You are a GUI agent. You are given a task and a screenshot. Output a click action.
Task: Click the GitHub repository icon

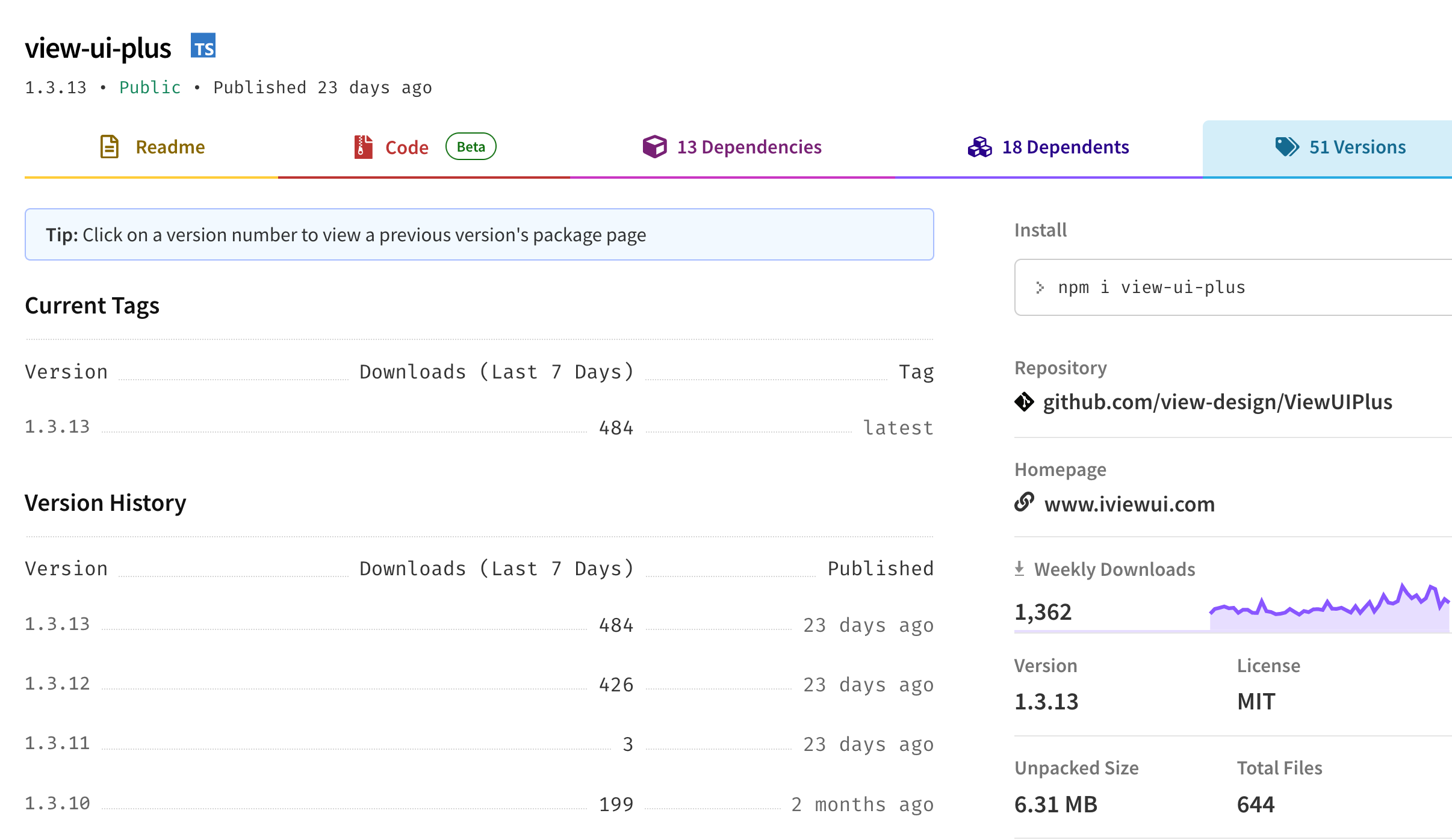(x=1025, y=401)
